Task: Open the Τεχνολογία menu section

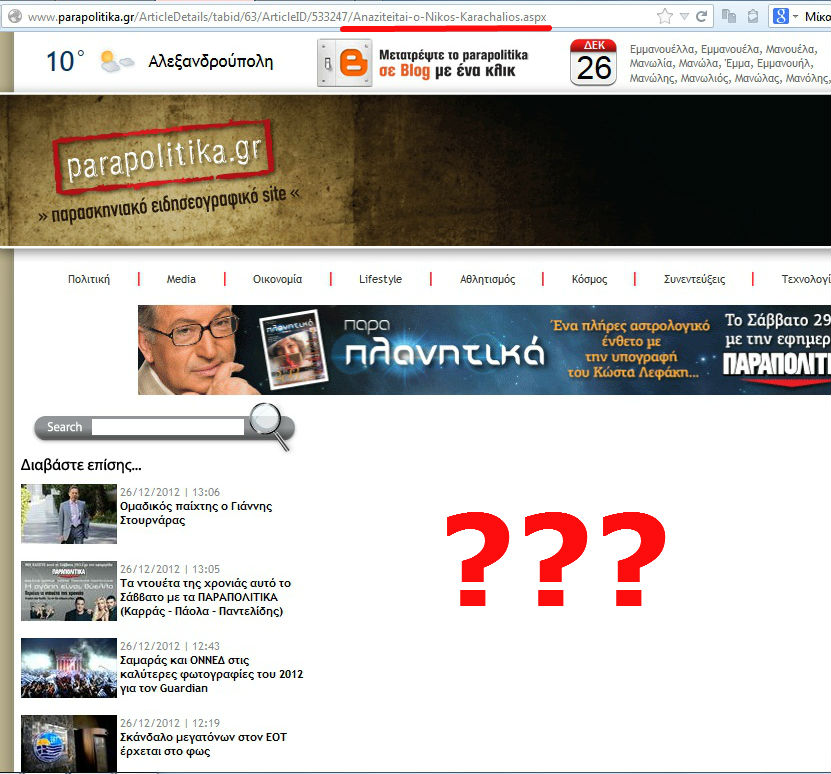Action: click(806, 279)
